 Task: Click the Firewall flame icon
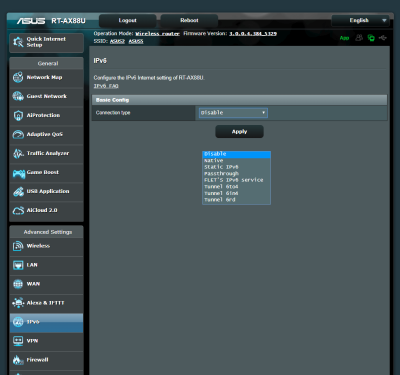17,360
